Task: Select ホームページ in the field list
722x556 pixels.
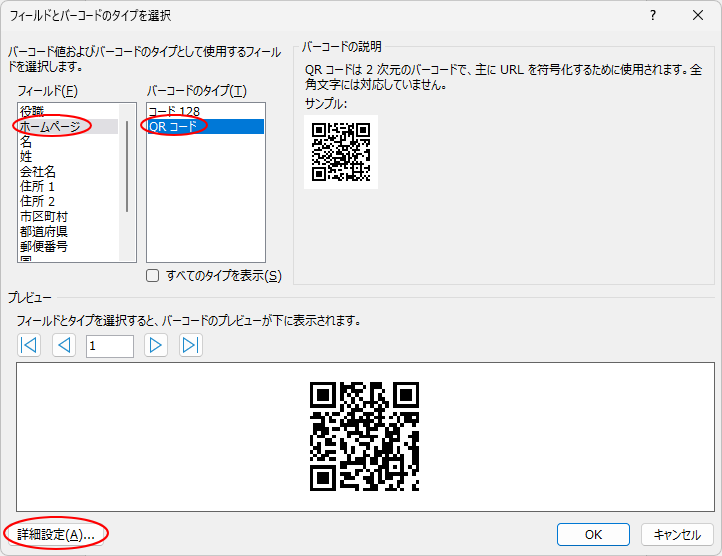Action: [50, 126]
